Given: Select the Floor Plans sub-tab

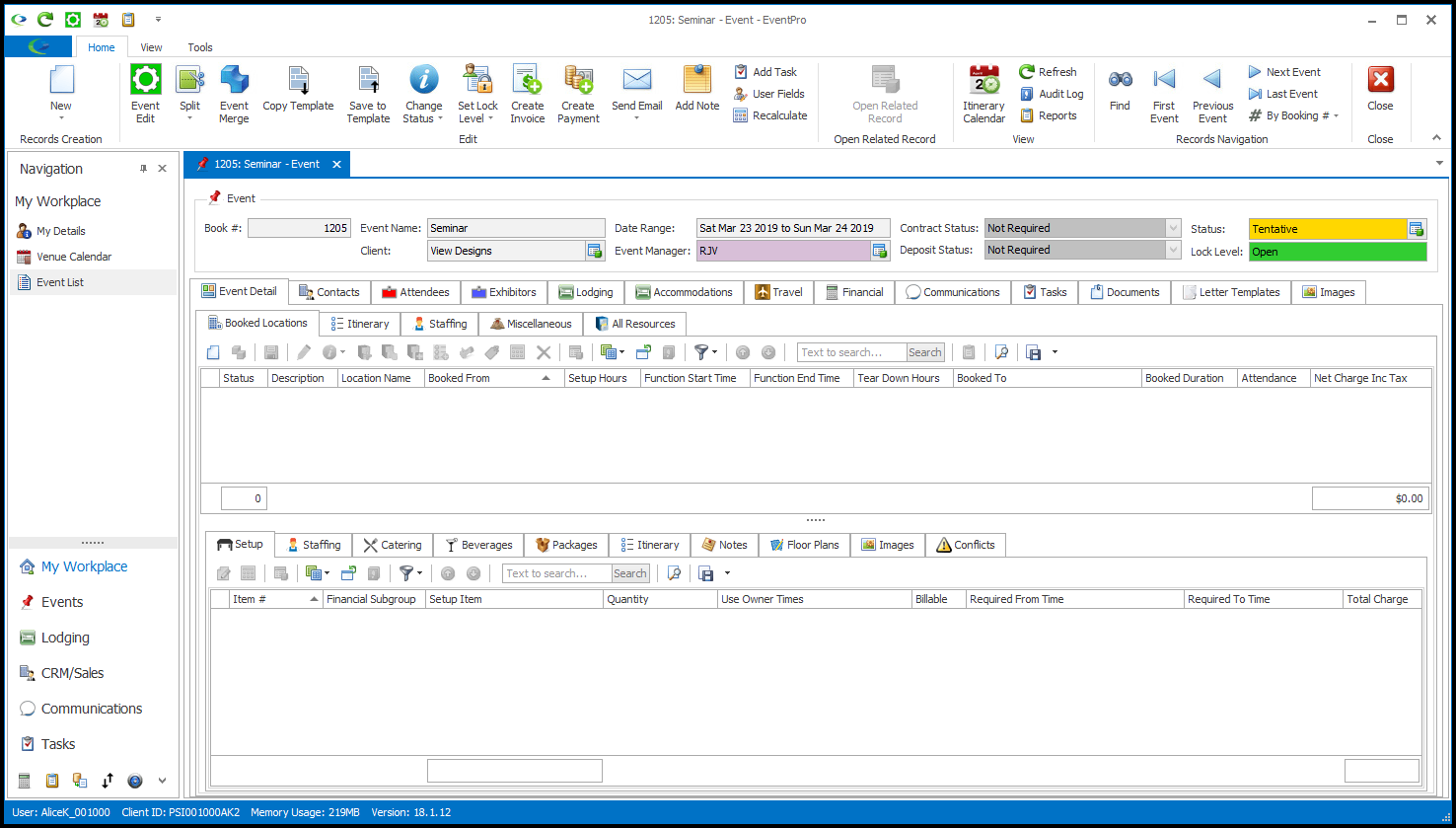Looking at the screenshot, I should click(804, 545).
